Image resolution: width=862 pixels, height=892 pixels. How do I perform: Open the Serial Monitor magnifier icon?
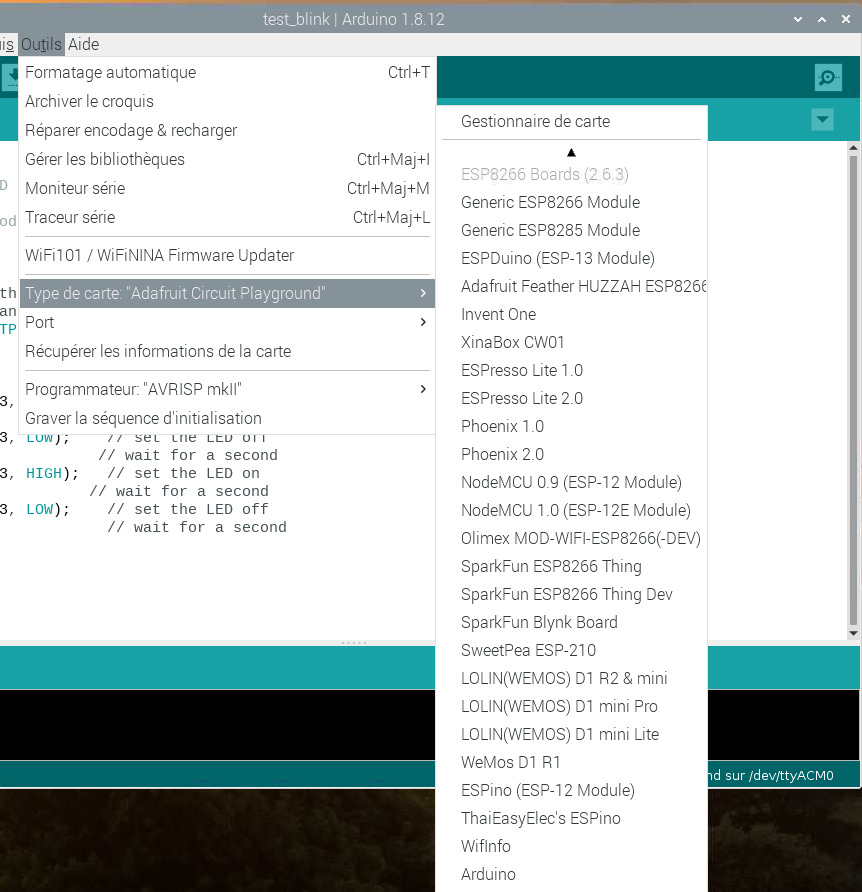[x=828, y=77]
